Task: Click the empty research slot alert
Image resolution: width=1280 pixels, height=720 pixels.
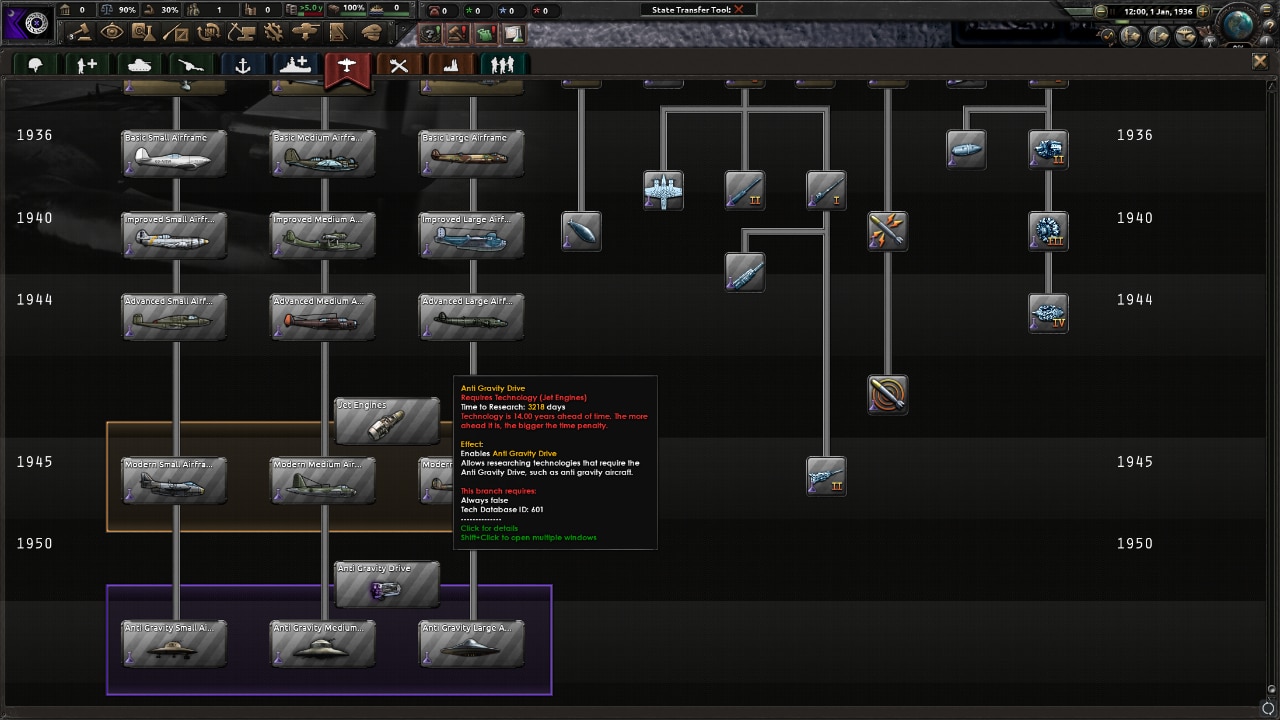Action: [514, 33]
